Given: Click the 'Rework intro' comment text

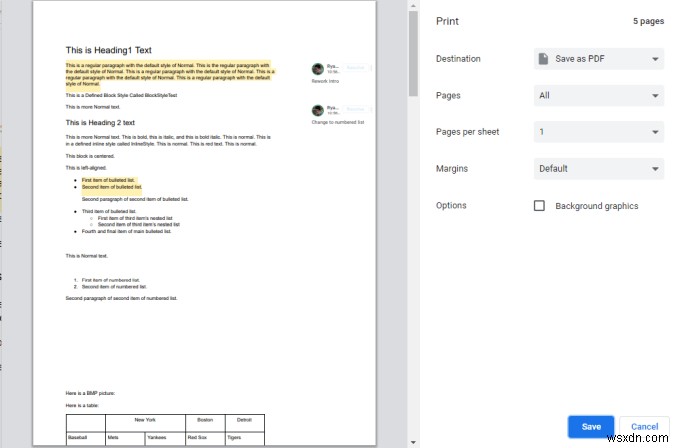Looking at the screenshot, I should click(325, 81).
